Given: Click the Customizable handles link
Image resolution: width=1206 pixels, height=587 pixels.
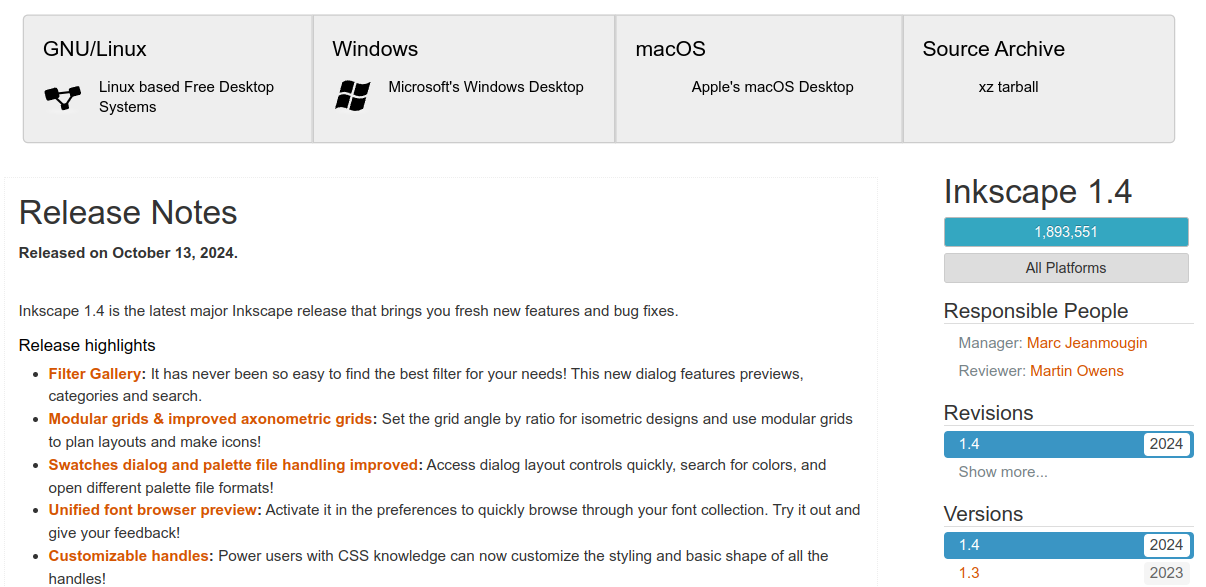Looking at the screenshot, I should point(129,556).
